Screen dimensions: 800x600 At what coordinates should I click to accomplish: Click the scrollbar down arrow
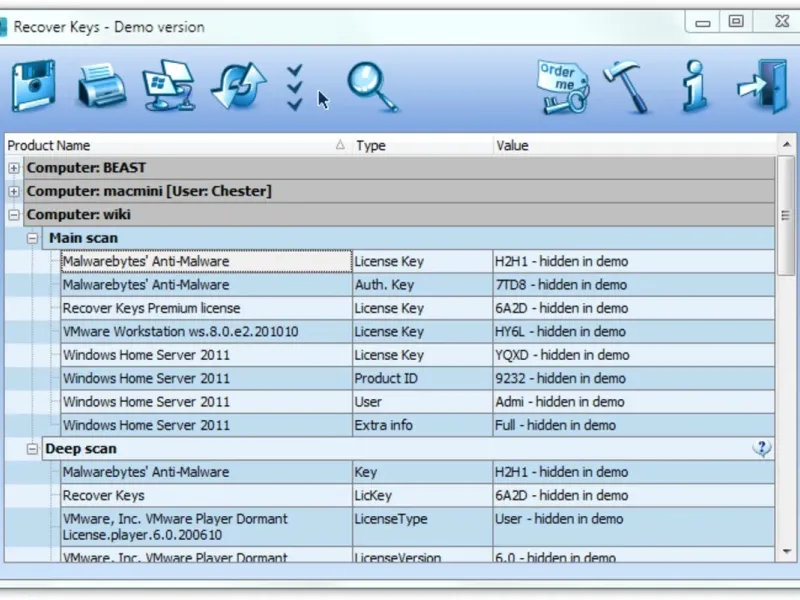(786, 552)
